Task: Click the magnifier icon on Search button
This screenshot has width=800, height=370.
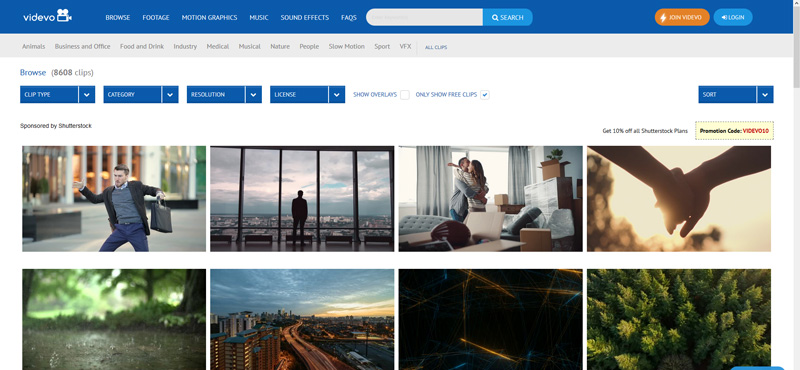Action: coord(495,17)
